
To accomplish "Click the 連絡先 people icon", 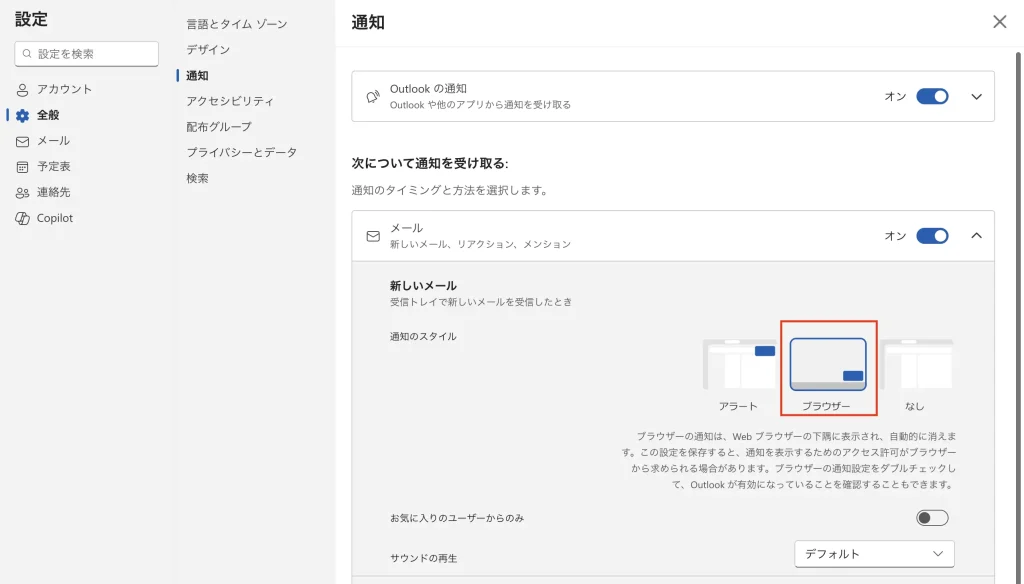I will (22, 193).
